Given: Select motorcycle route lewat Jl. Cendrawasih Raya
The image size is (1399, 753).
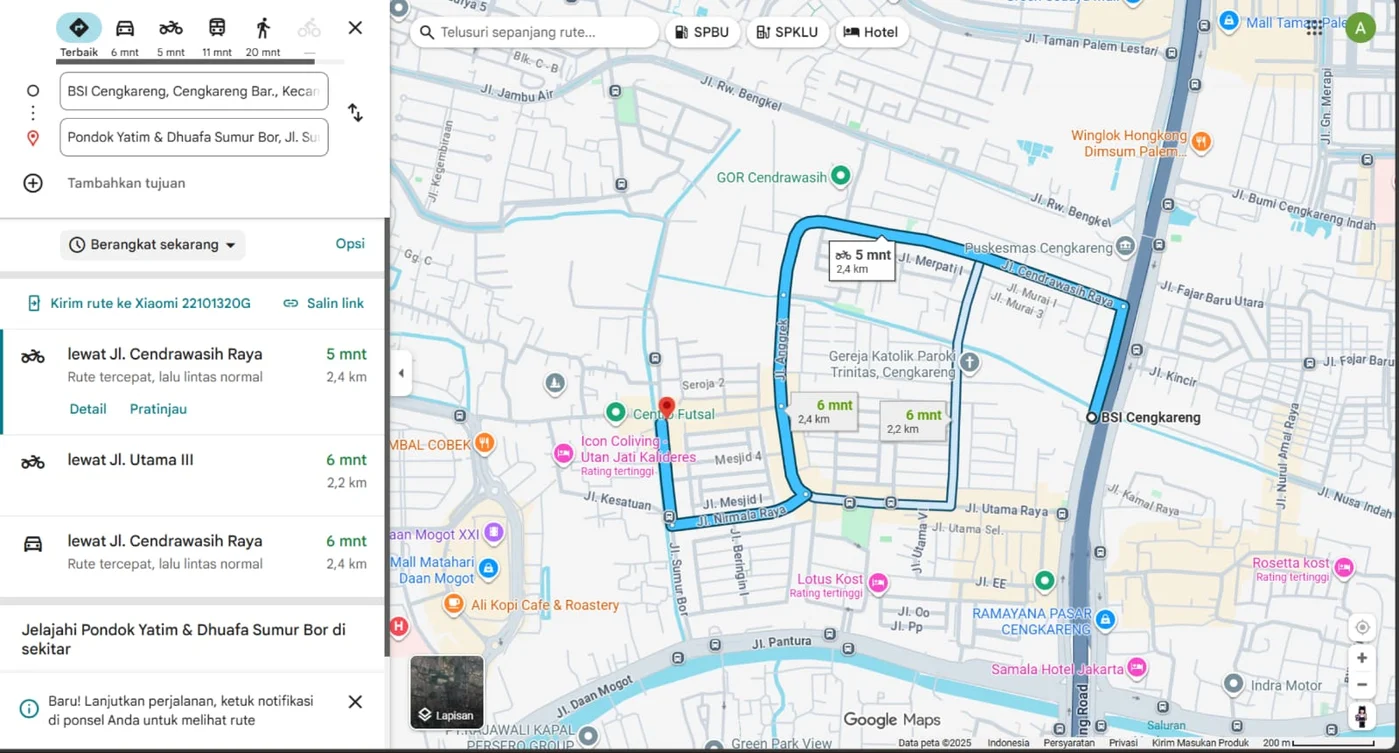Looking at the screenshot, I should point(194,382).
